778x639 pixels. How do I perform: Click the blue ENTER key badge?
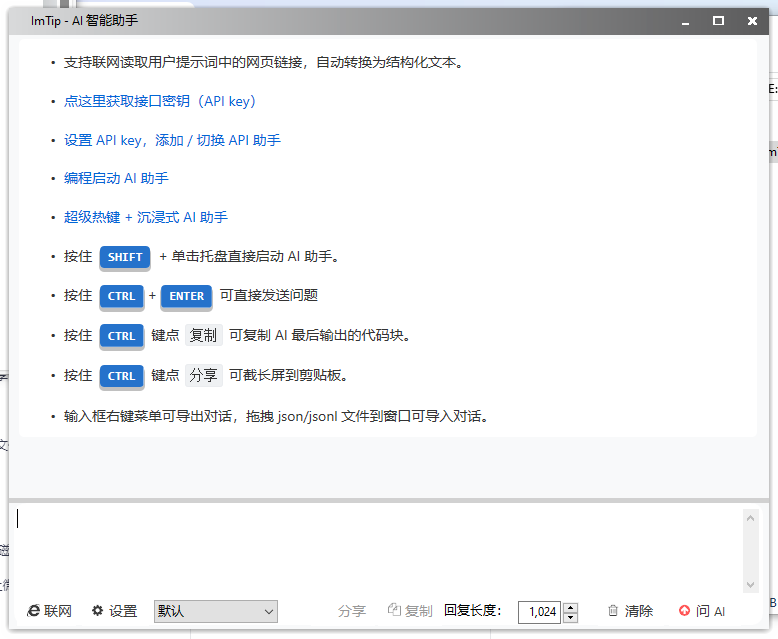(187, 296)
